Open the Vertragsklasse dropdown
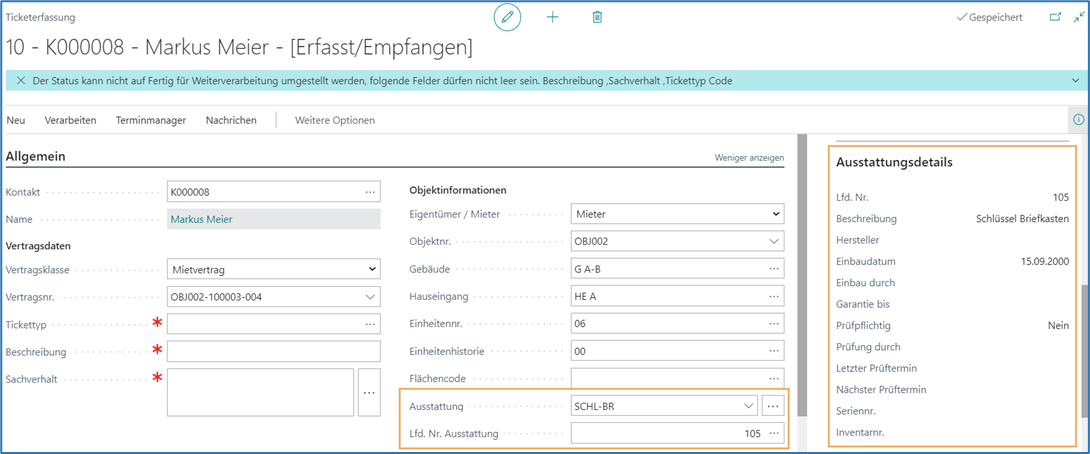 (x=372, y=269)
